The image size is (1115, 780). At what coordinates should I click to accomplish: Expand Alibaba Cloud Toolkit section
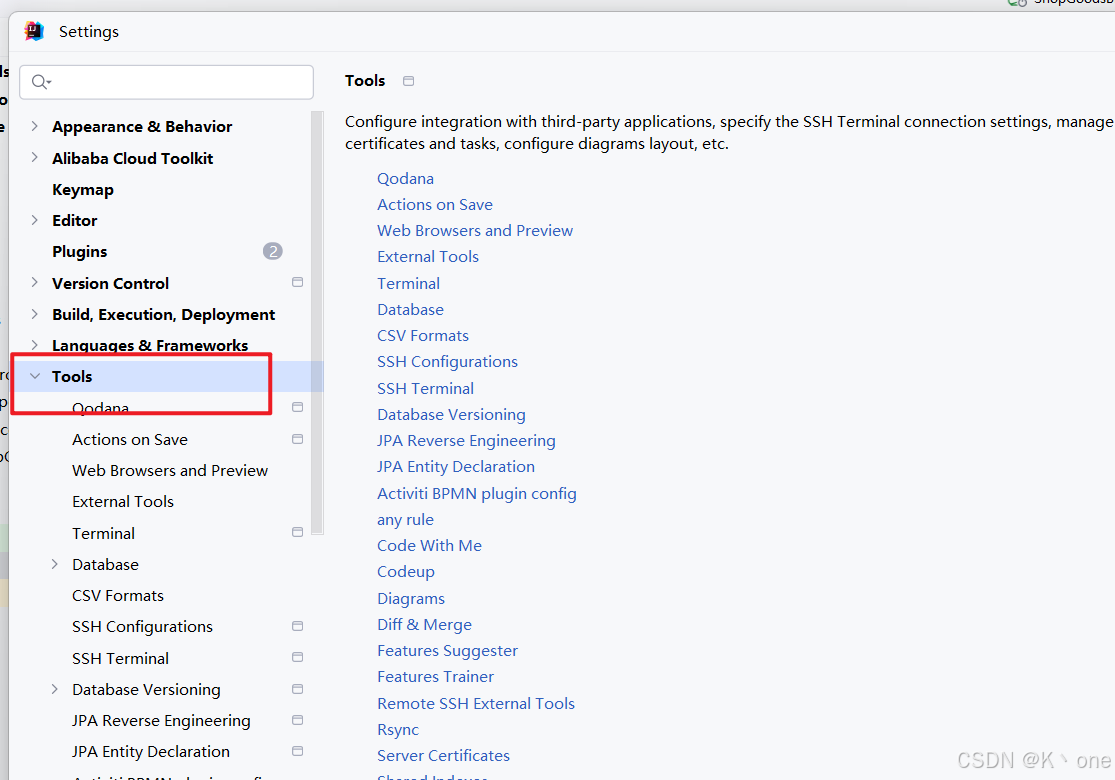(x=34, y=157)
